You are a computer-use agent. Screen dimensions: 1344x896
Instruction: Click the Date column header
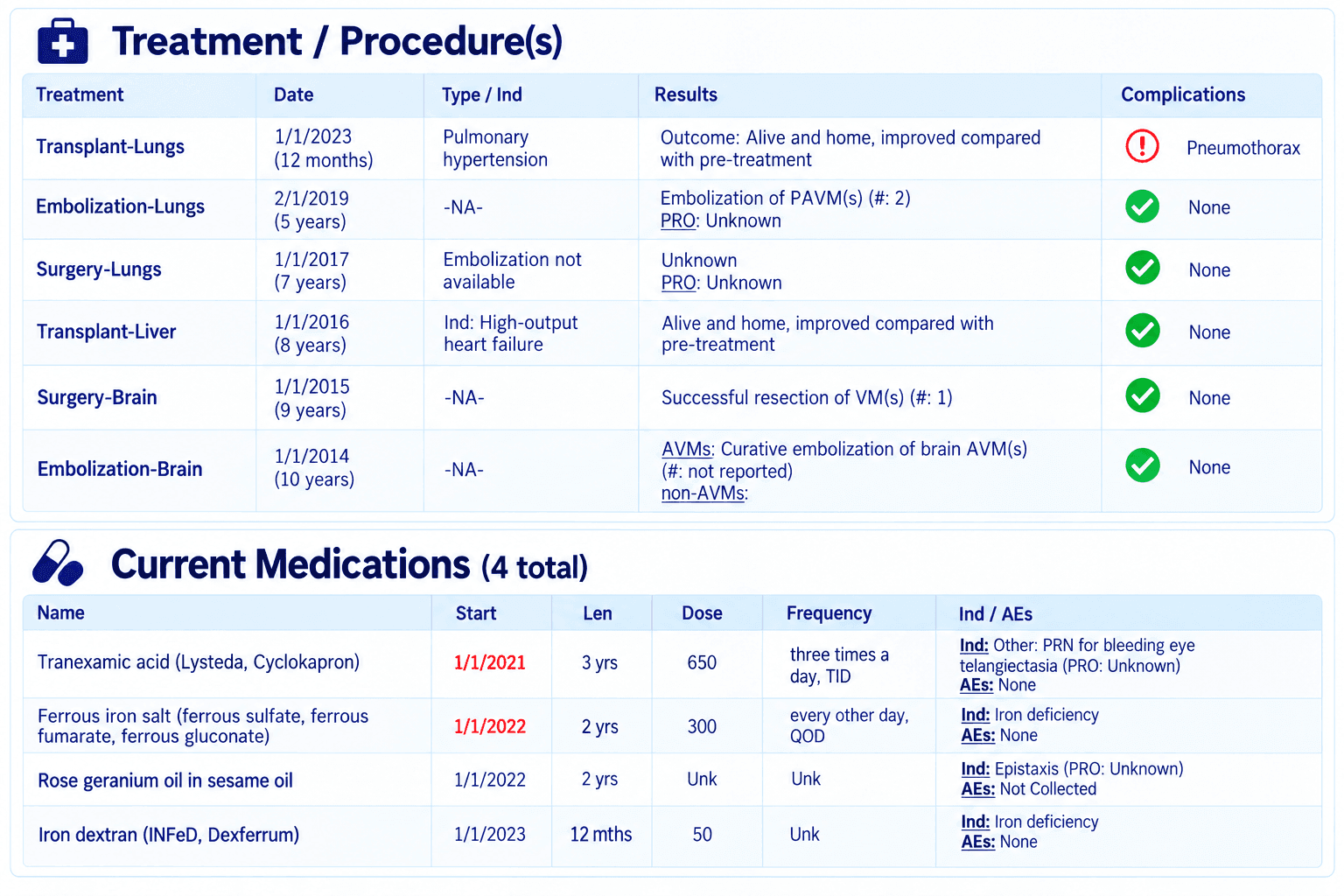[x=294, y=94]
